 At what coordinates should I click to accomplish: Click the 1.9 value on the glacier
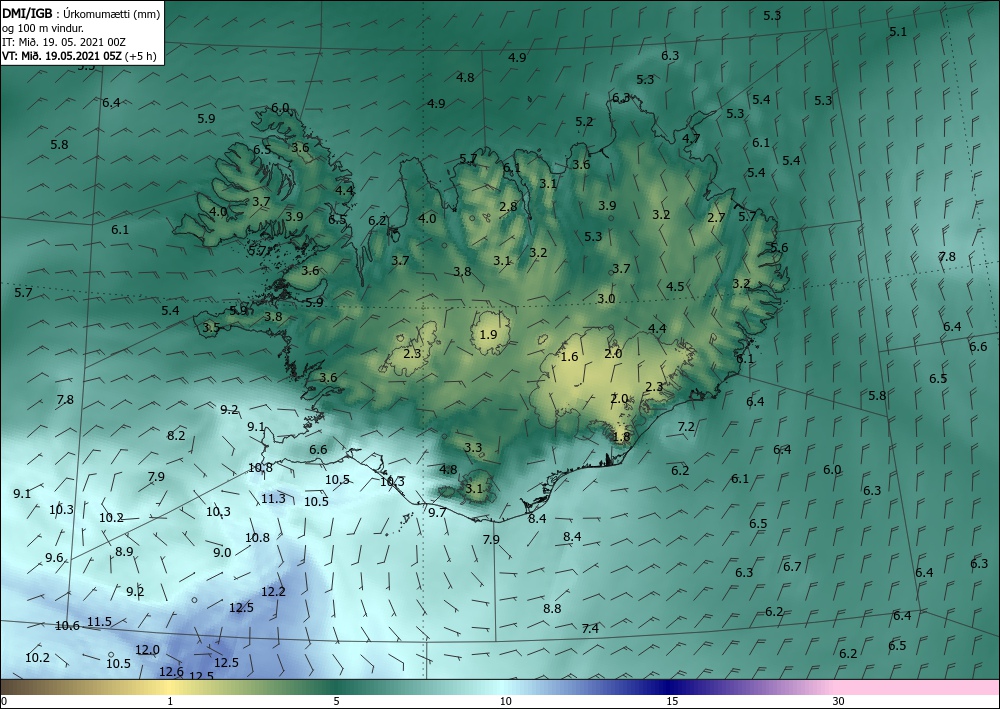point(488,335)
